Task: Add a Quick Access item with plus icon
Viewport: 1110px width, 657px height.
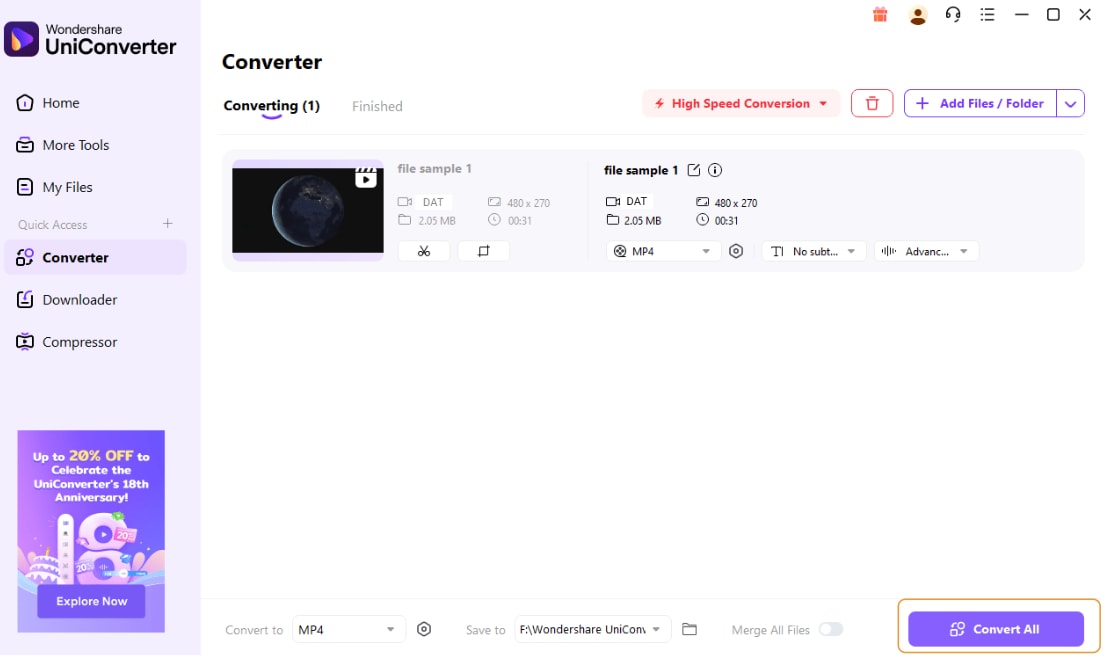Action: pyautogui.click(x=168, y=224)
